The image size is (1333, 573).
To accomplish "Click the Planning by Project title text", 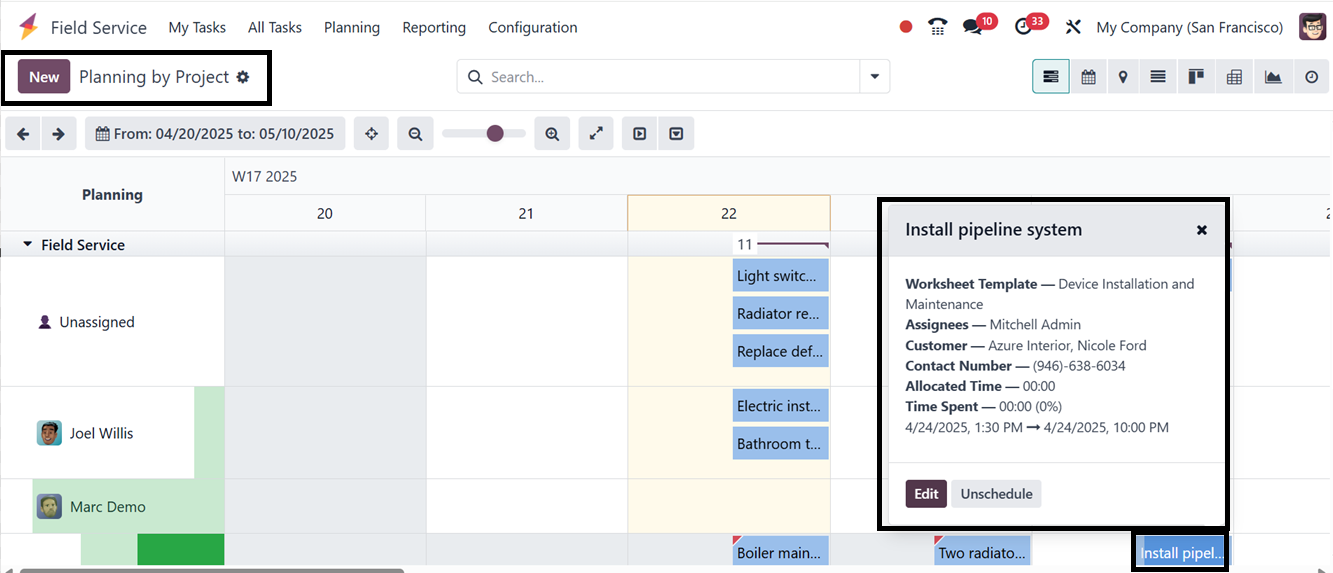I will 154,77.
